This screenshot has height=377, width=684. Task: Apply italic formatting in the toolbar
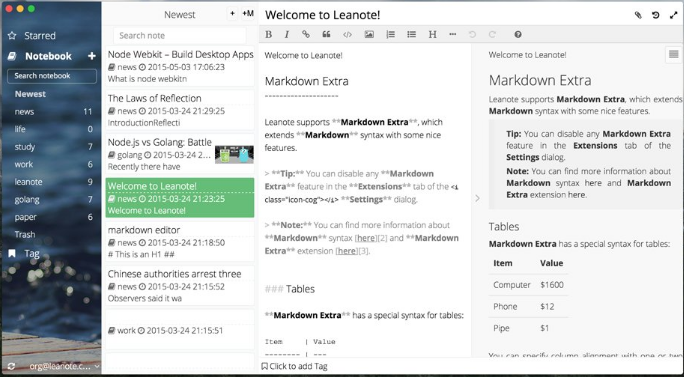[x=287, y=34]
